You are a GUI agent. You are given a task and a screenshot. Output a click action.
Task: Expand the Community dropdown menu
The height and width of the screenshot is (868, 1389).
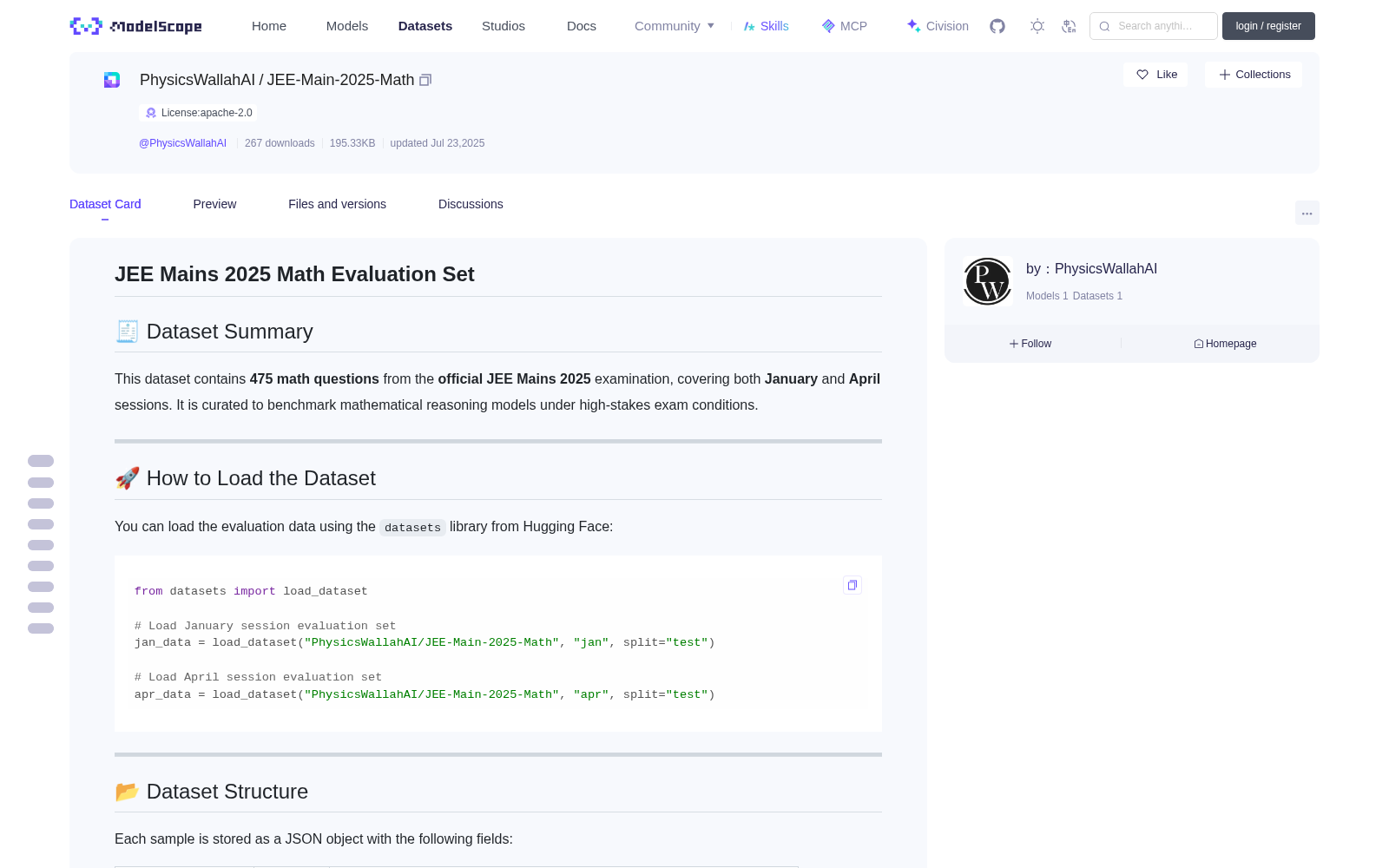[675, 26]
